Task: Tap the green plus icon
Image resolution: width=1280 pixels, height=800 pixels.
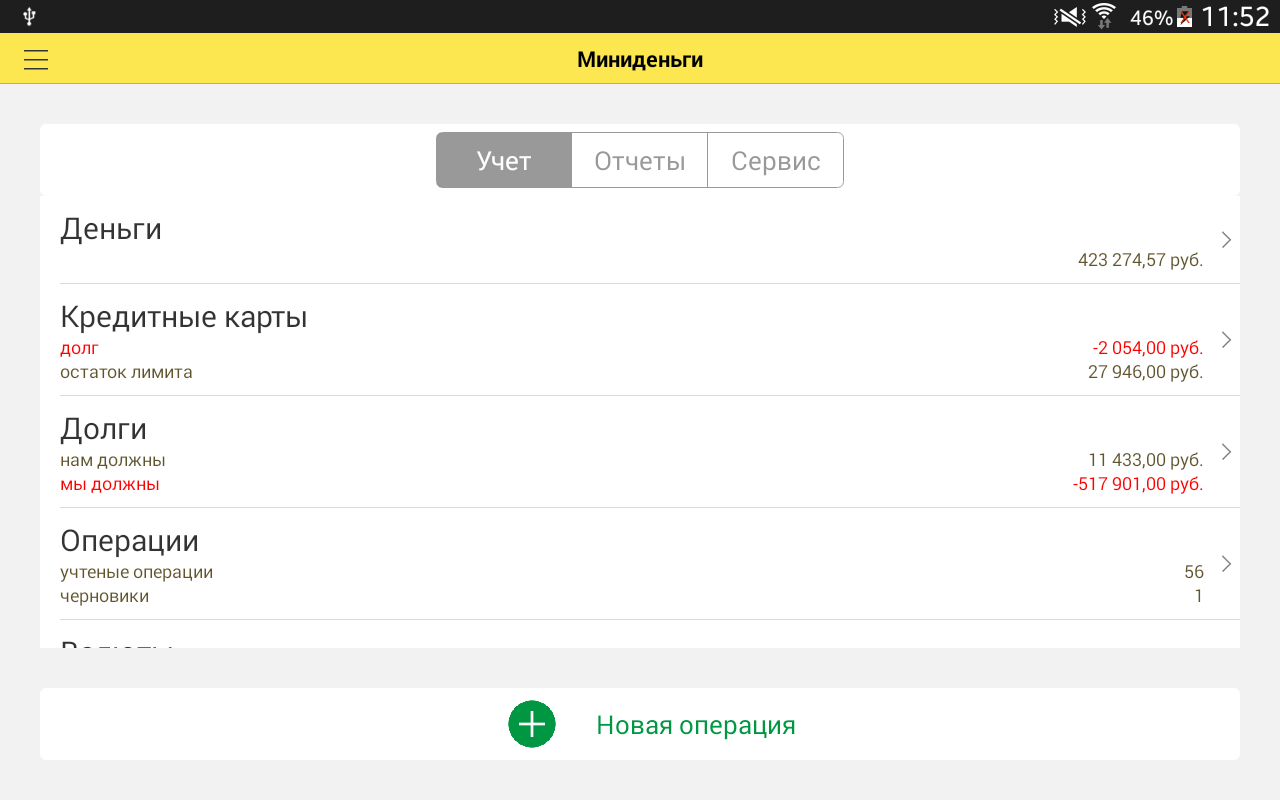Action: tap(532, 724)
